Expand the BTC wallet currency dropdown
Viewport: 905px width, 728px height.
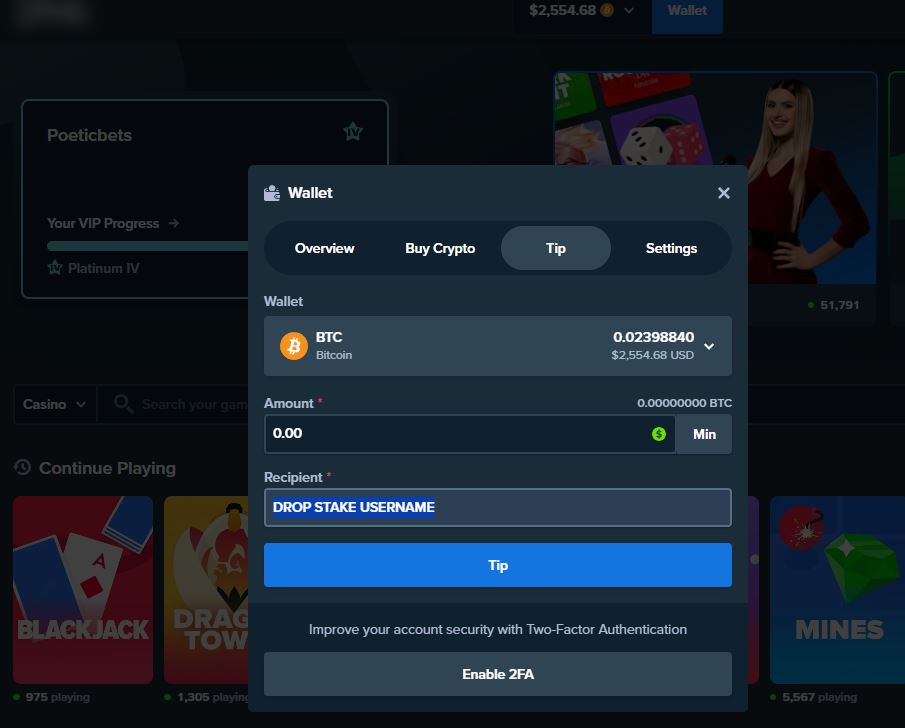498,346
